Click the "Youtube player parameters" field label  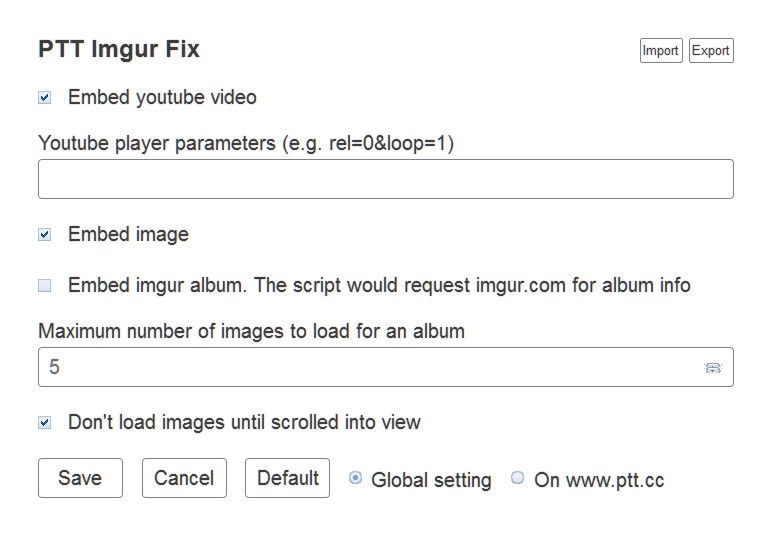click(x=246, y=143)
